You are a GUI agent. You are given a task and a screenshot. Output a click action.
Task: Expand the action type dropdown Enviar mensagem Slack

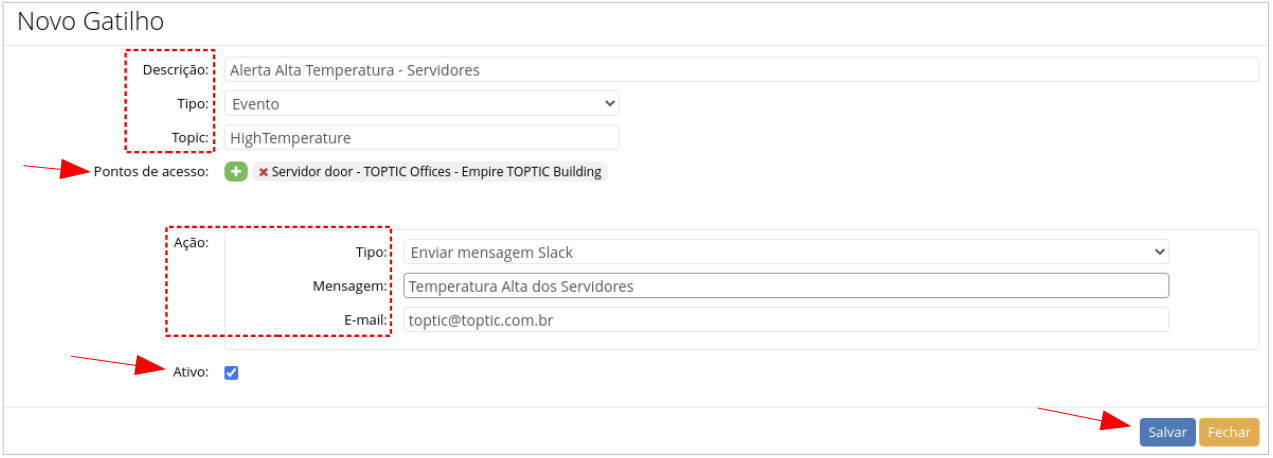[x=785, y=252]
